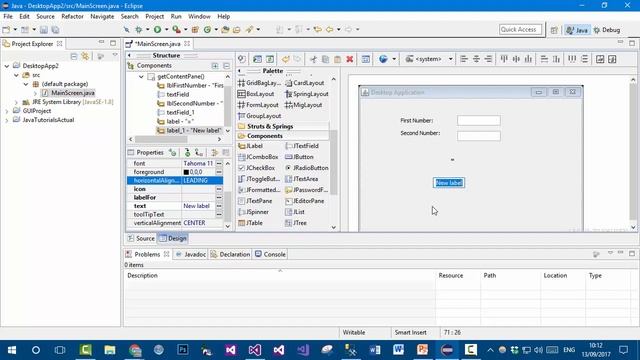The height and width of the screenshot is (360, 640).
Task: Open the Project menu
Action: pyautogui.click(x=154, y=16)
